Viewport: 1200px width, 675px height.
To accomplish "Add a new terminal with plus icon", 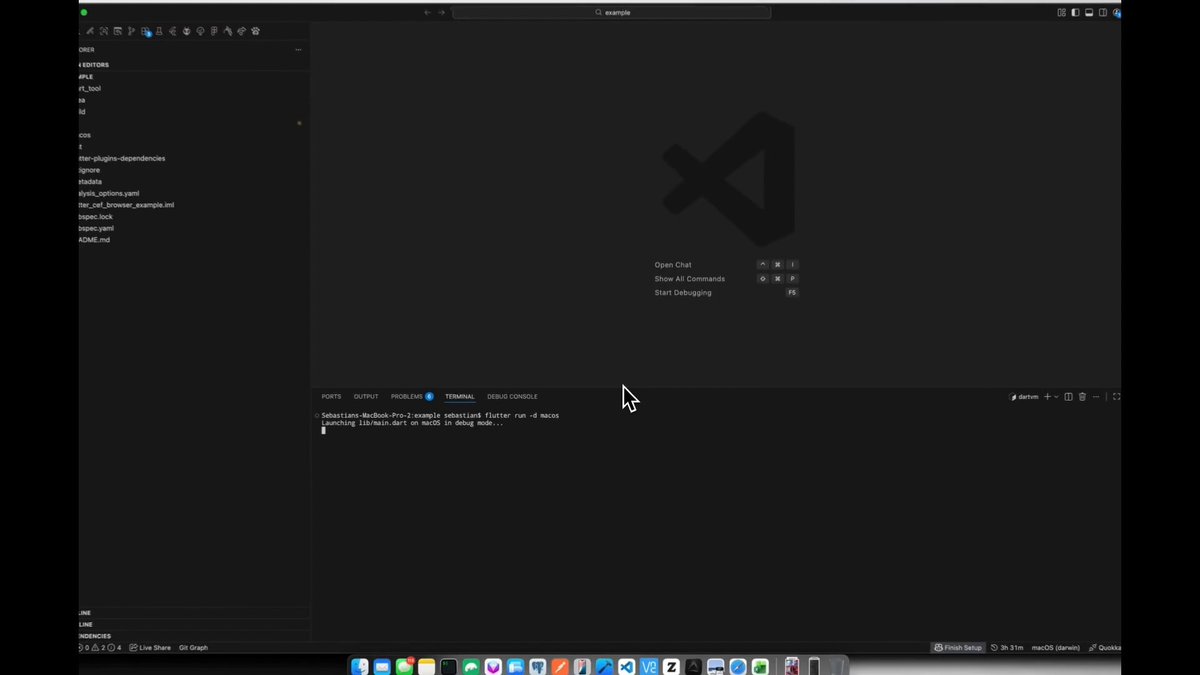I will click(1047, 397).
